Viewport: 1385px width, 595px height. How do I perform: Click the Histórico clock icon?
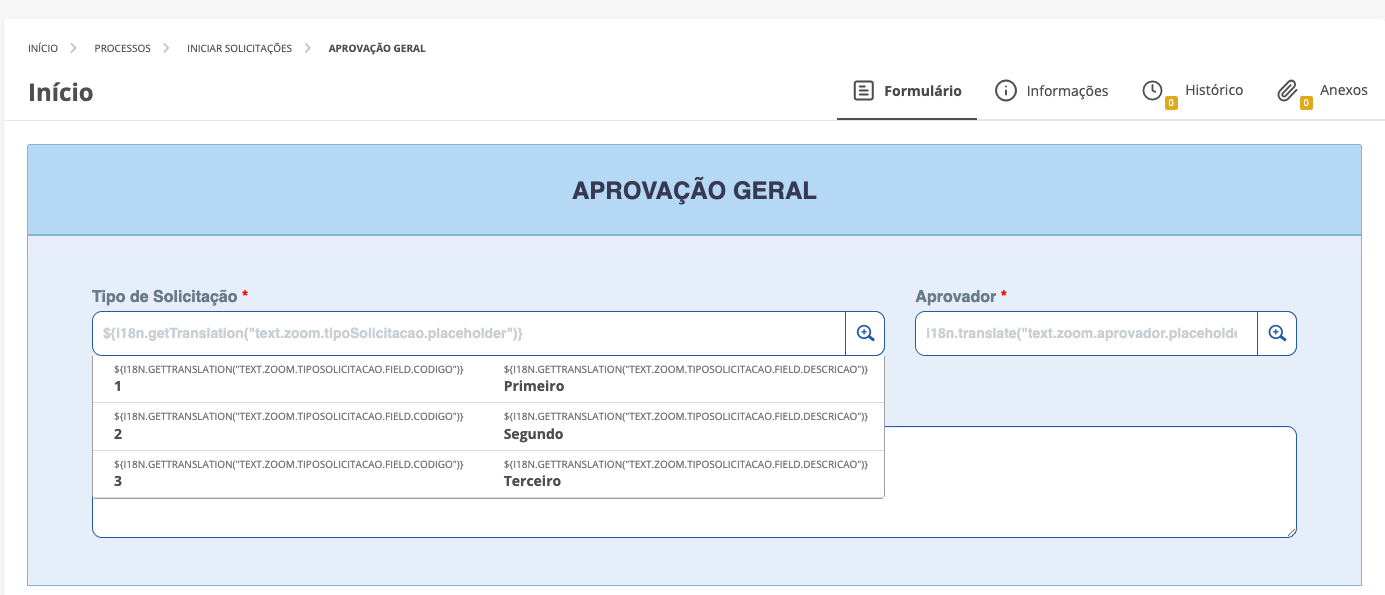(x=1152, y=91)
